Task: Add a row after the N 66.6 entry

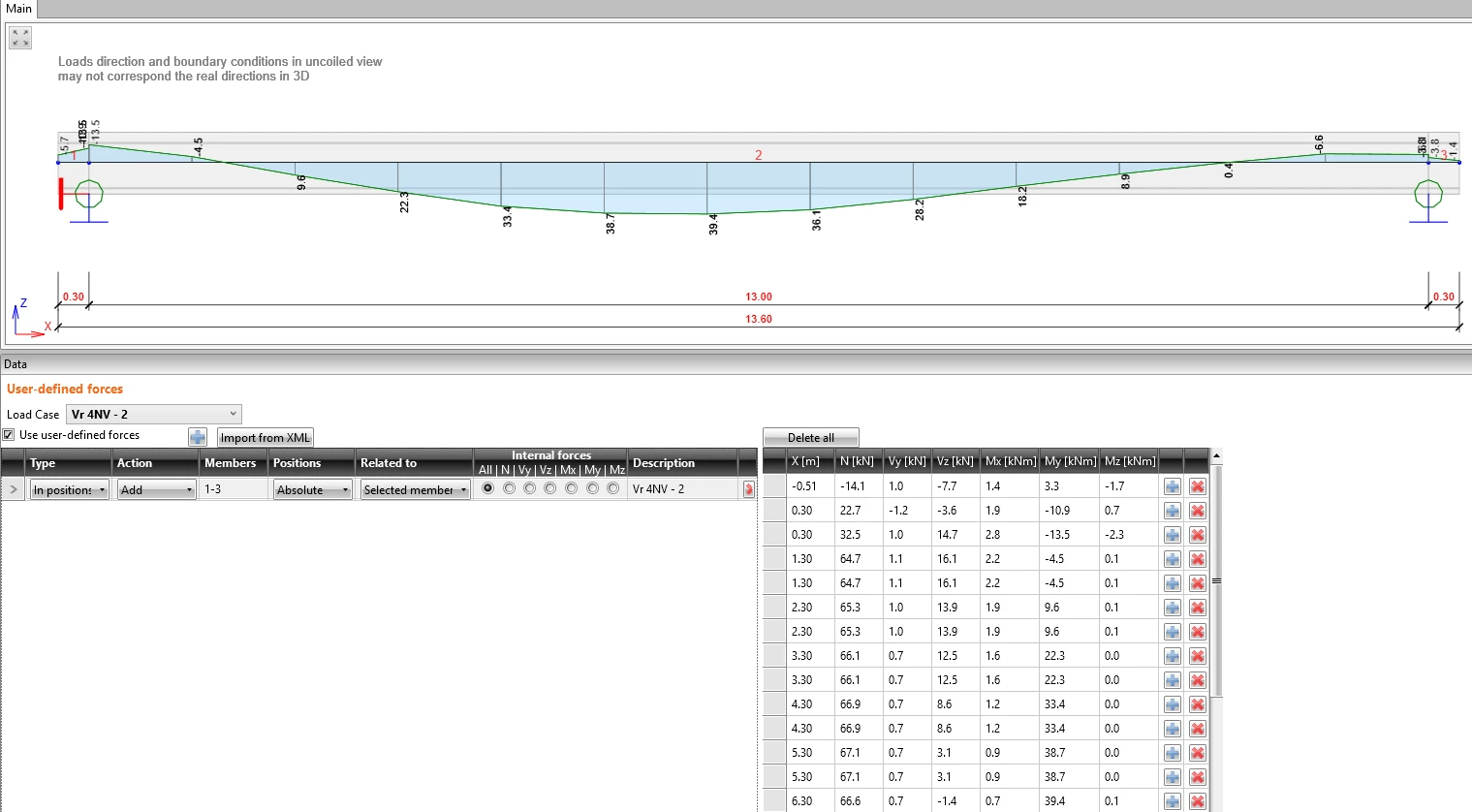Action: tap(1173, 801)
